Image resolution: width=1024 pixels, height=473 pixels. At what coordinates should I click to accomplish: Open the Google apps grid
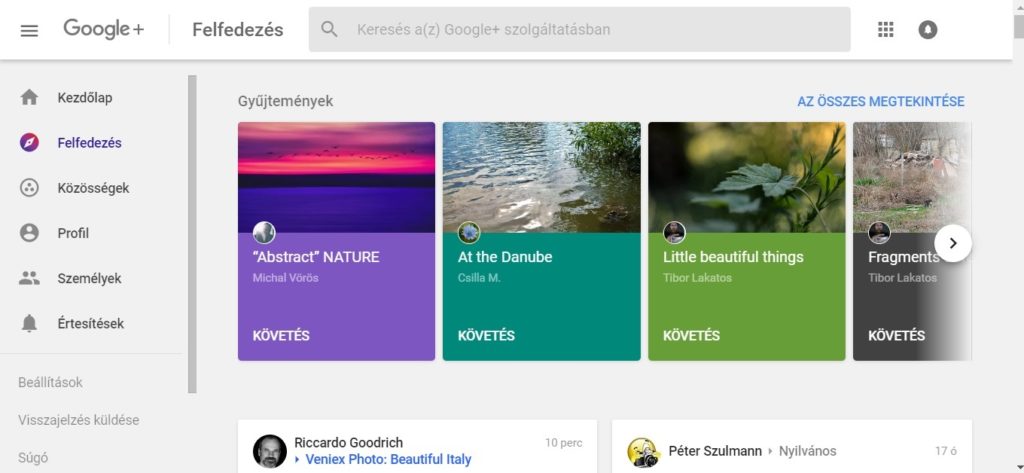[885, 30]
